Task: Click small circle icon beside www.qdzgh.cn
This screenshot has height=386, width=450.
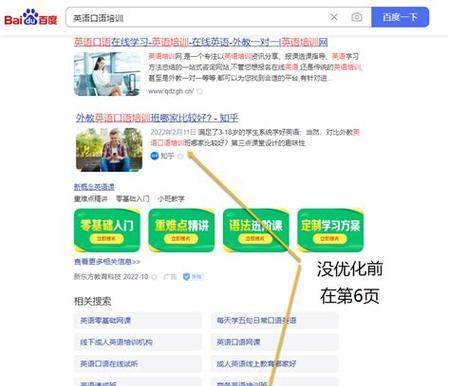Action: [x=200, y=91]
